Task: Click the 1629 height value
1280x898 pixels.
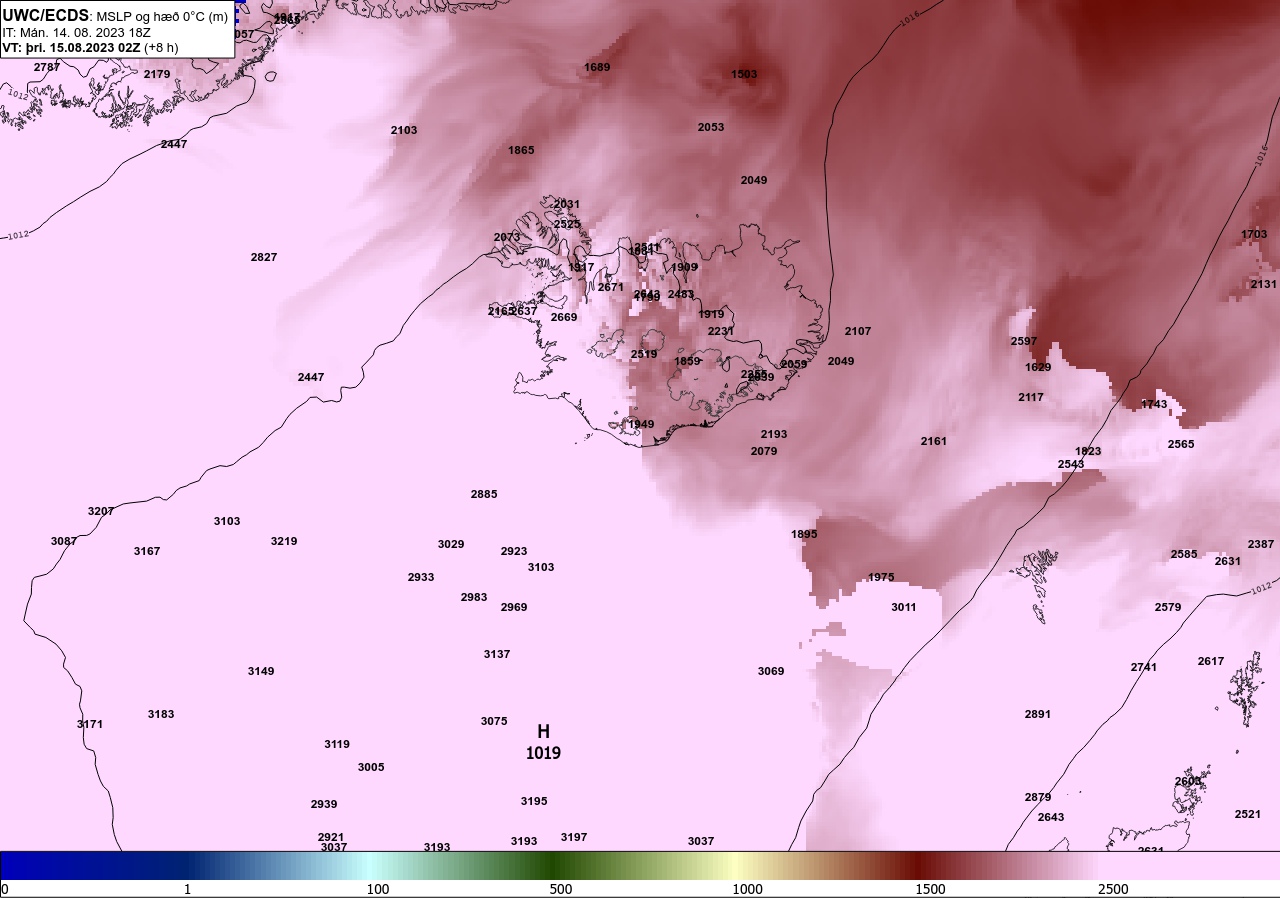Action: 1038,367
